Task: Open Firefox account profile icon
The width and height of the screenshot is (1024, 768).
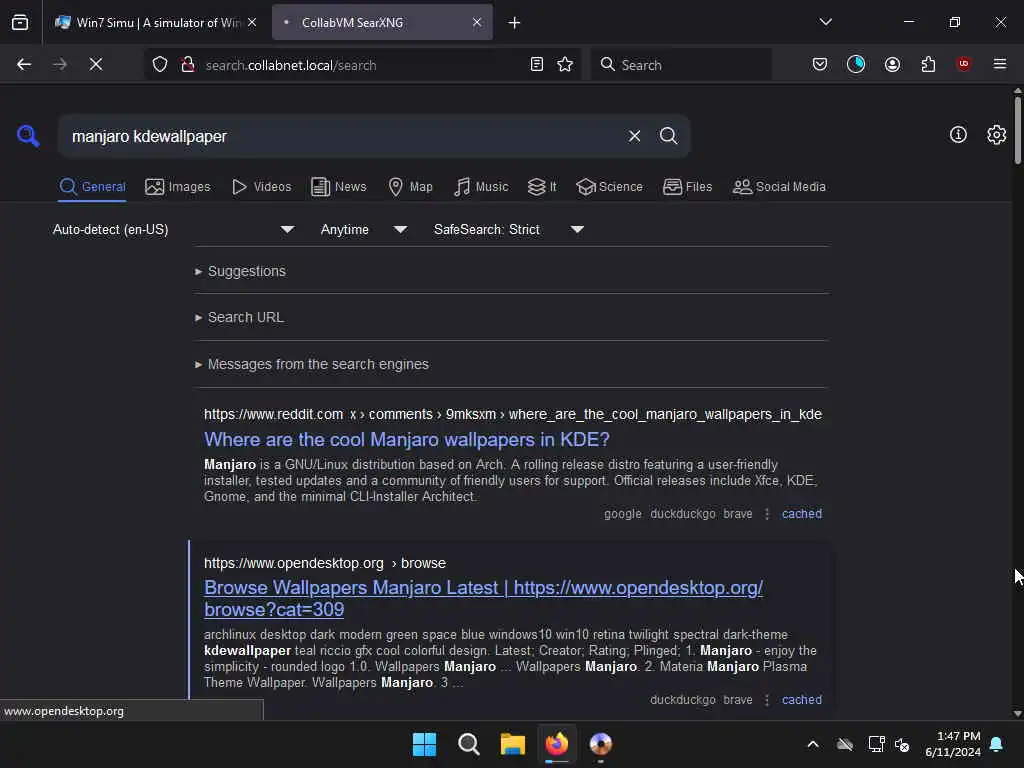Action: click(892, 64)
